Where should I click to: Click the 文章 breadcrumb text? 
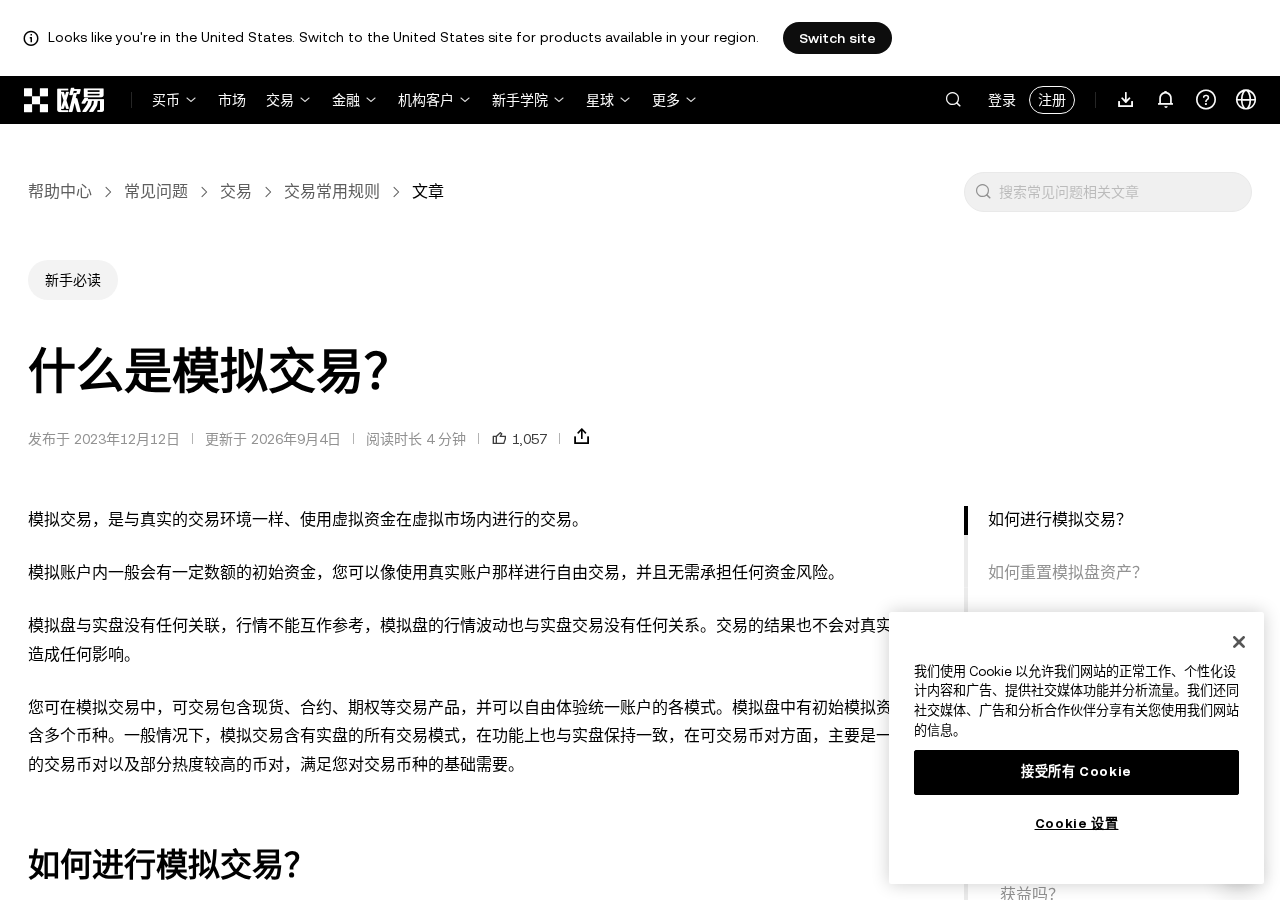point(428,191)
